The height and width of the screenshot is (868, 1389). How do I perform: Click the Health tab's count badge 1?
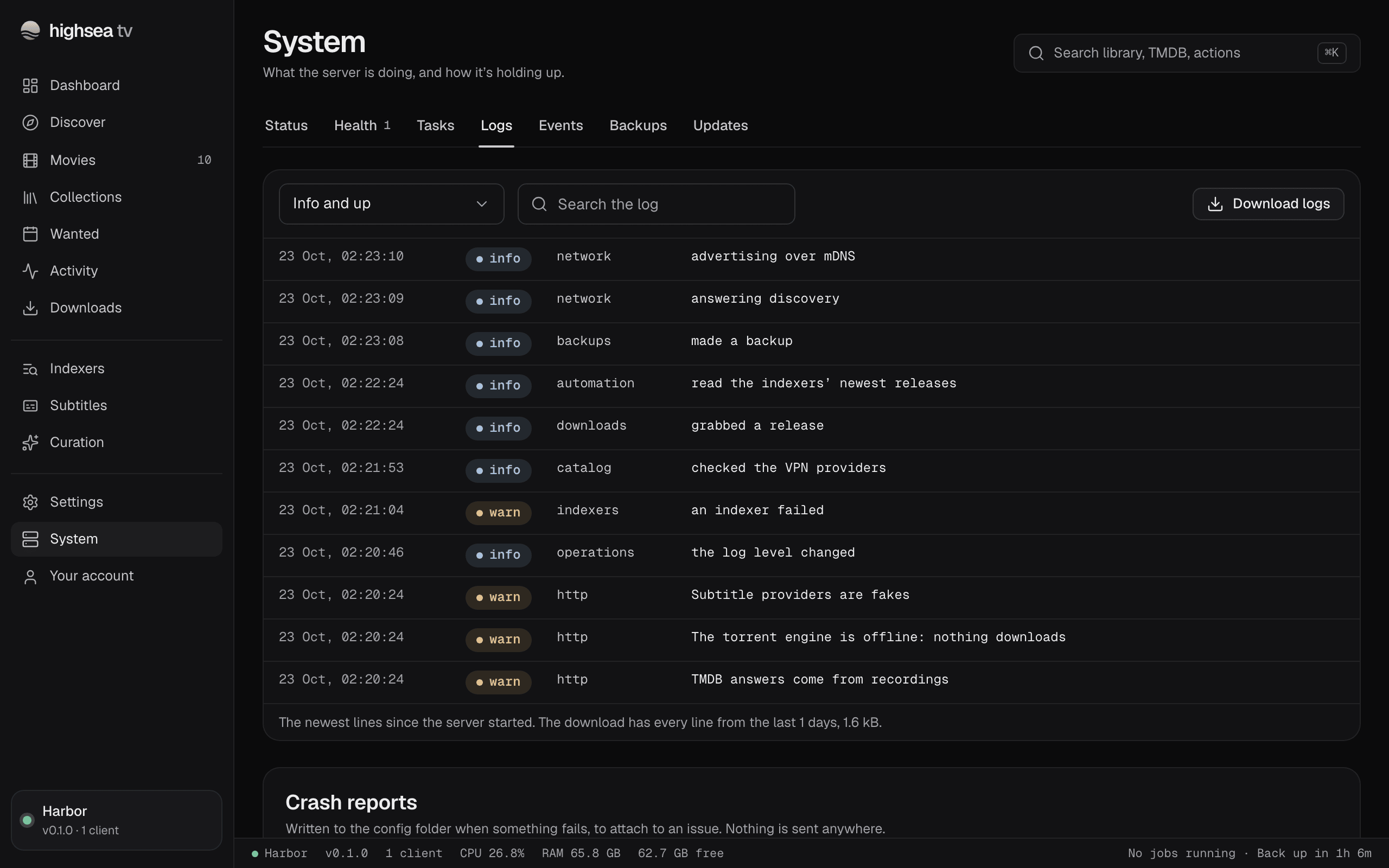click(387, 125)
